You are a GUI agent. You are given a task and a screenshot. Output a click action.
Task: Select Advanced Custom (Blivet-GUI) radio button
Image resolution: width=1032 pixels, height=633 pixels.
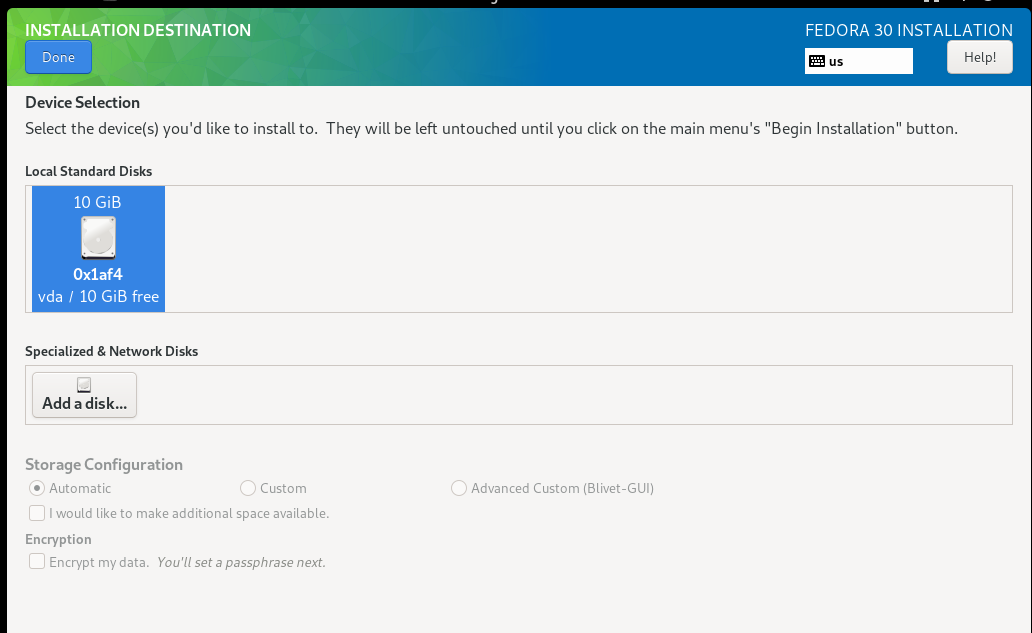tap(459, 488)
